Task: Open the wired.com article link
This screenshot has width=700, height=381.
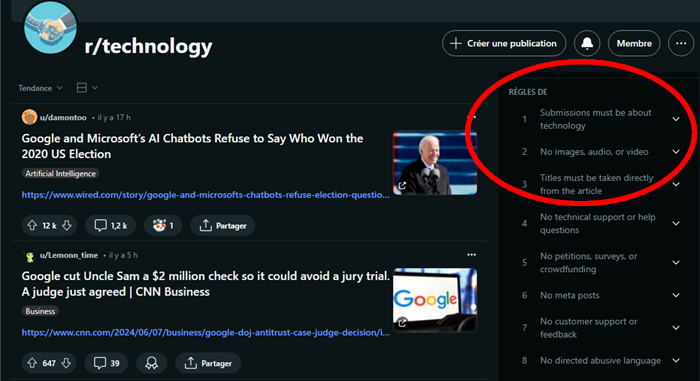Action: [205, 195]
